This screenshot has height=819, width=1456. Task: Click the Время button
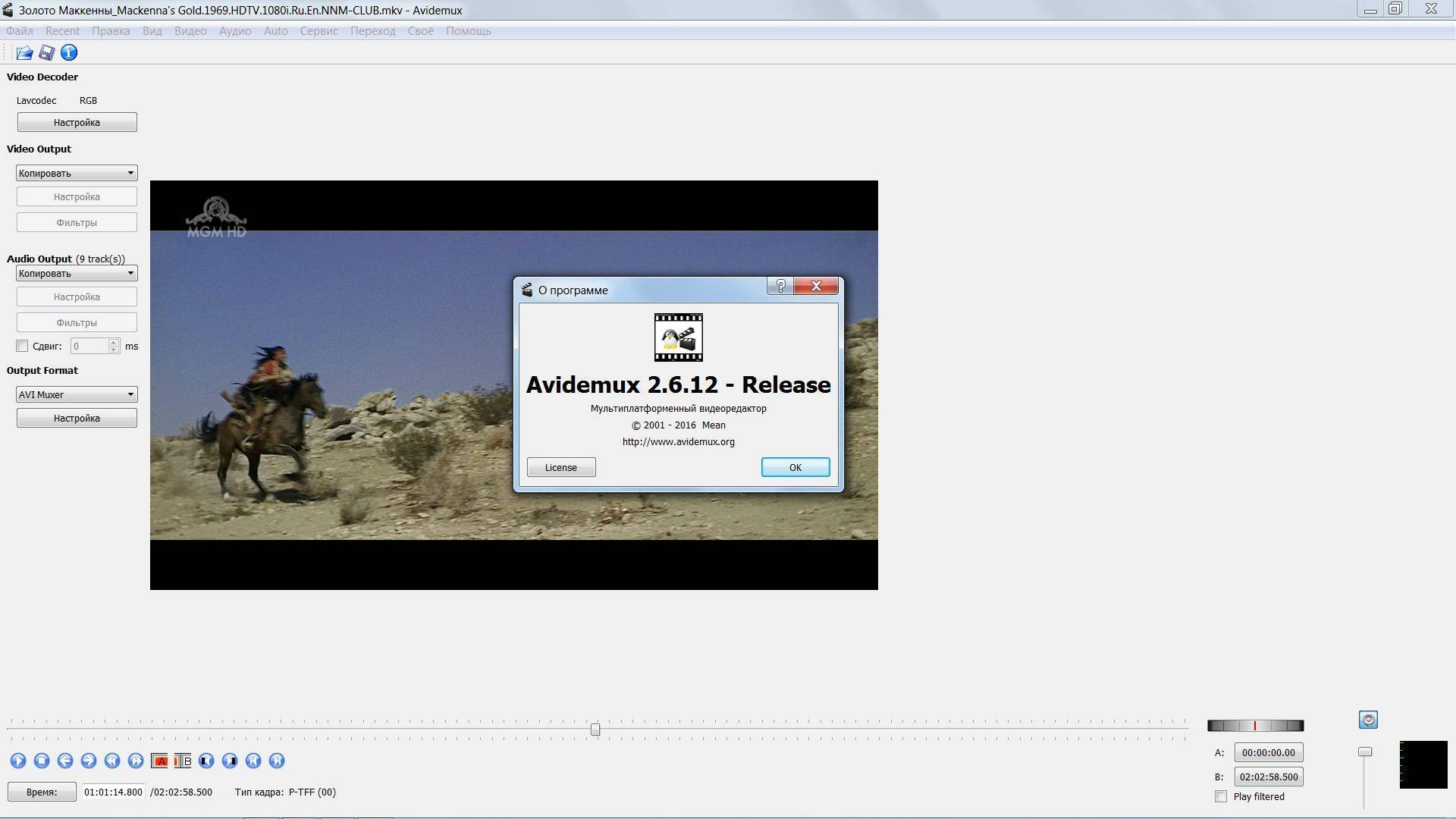coord(42,792)
